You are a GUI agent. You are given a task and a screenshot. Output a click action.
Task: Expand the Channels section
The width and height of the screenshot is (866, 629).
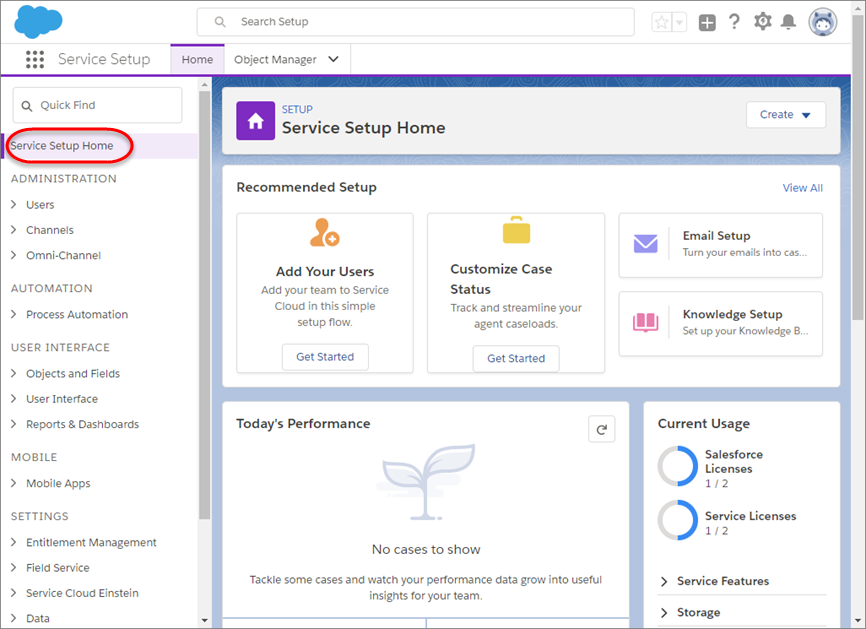14,230
